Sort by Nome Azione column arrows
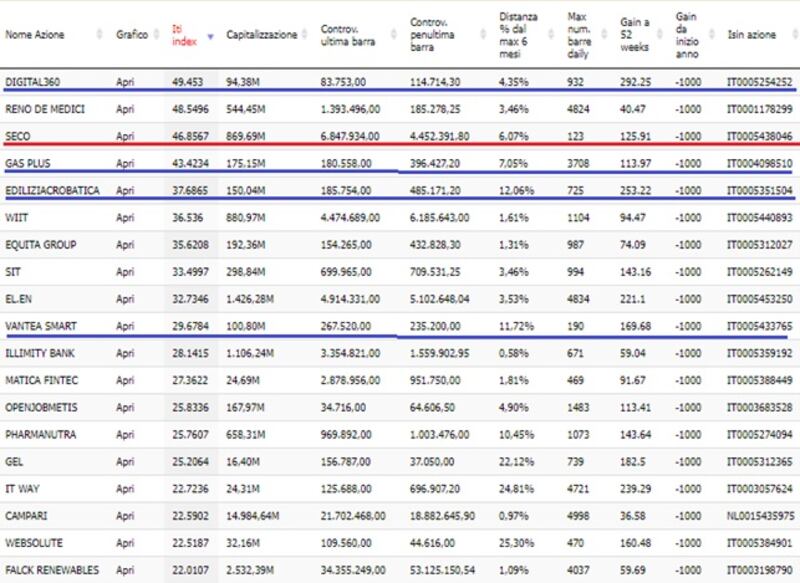The width and height of the screenshot is (800, 583). (x=100, y=35)
